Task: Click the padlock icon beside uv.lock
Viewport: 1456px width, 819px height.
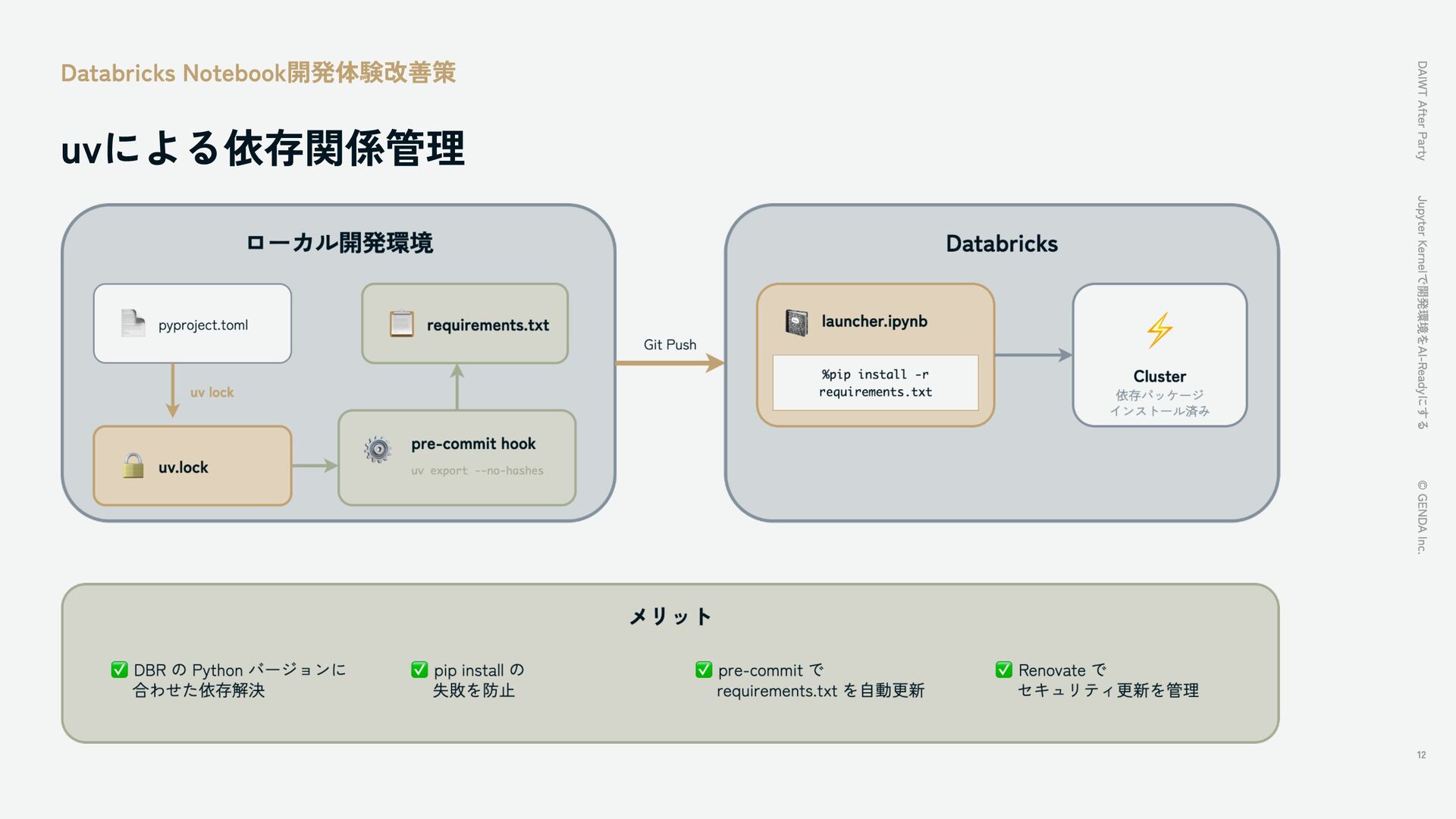Action: coord(133,466)
